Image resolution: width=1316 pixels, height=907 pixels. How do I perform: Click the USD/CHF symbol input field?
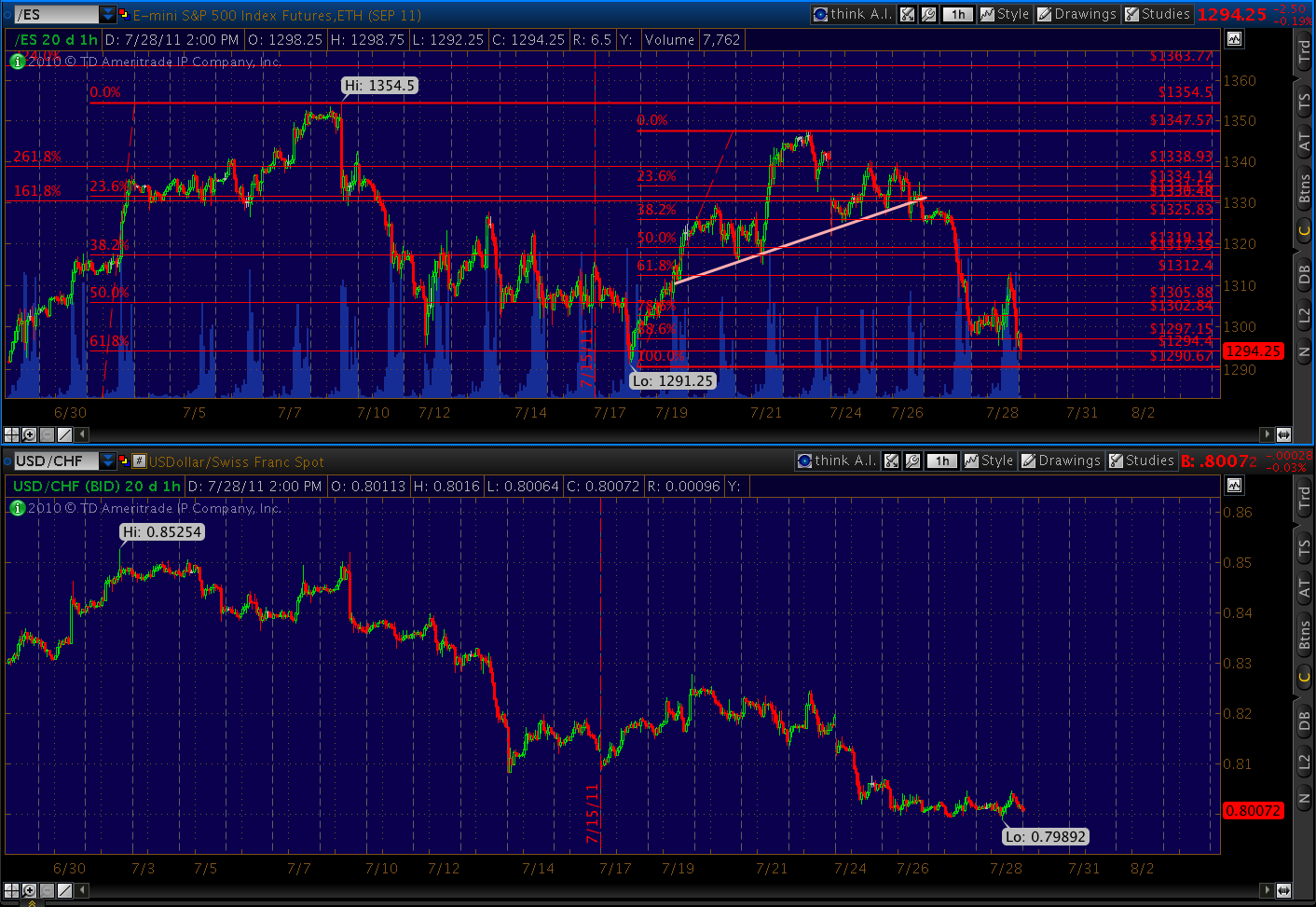(x=56, y=460)
